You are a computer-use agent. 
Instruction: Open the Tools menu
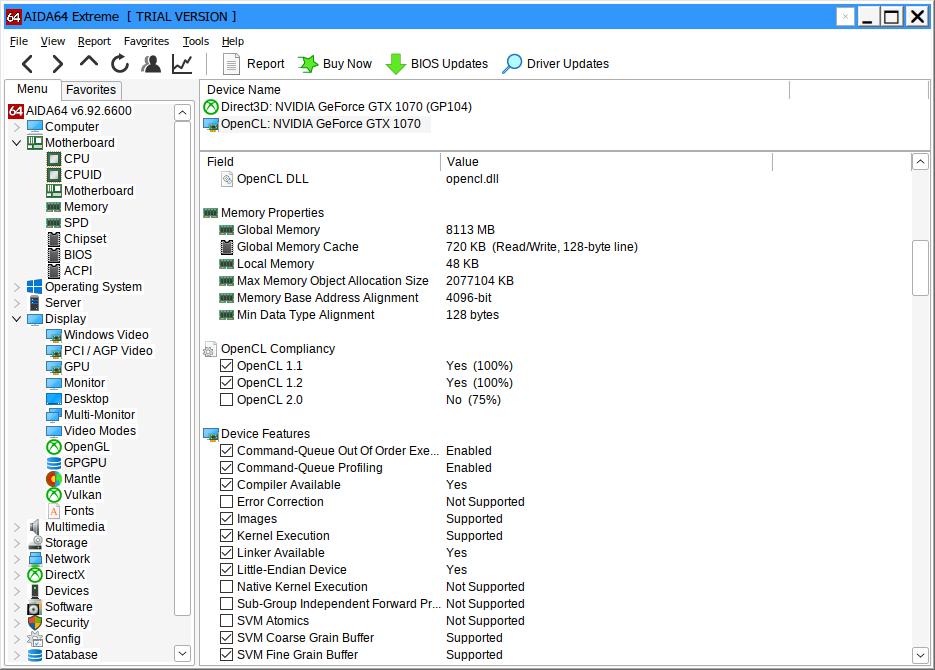(x=196, y=41)
